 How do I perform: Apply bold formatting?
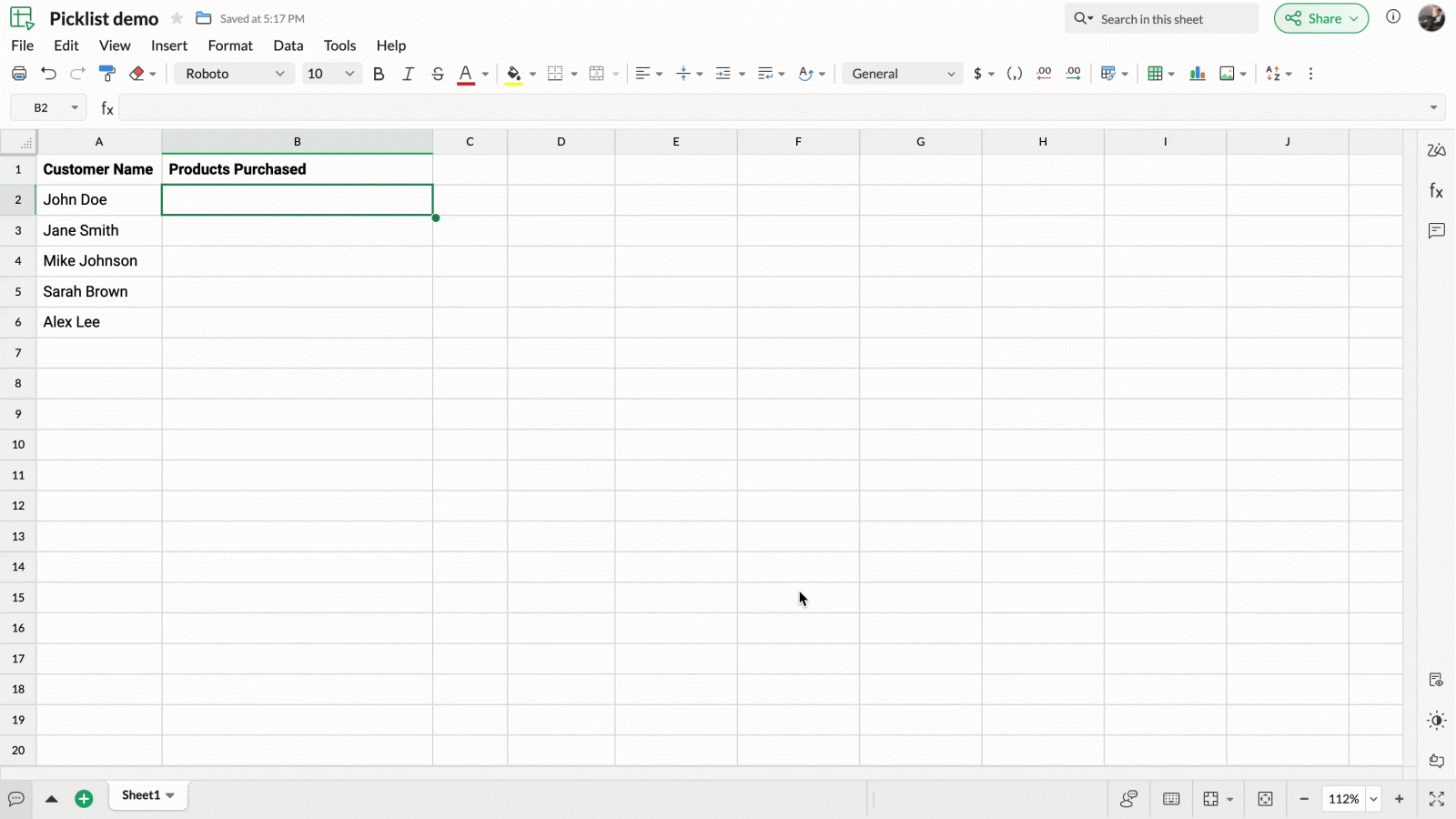pos(379,73)
